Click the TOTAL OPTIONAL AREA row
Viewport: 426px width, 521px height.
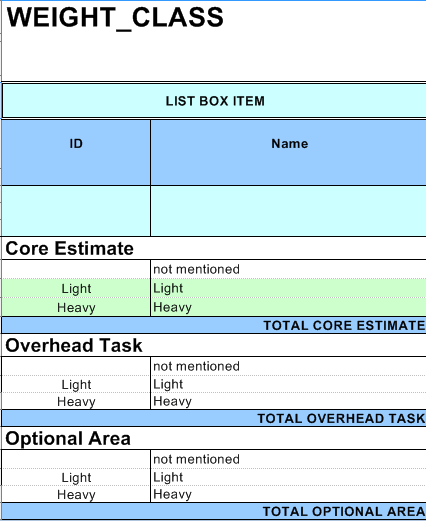click(214, 511)
